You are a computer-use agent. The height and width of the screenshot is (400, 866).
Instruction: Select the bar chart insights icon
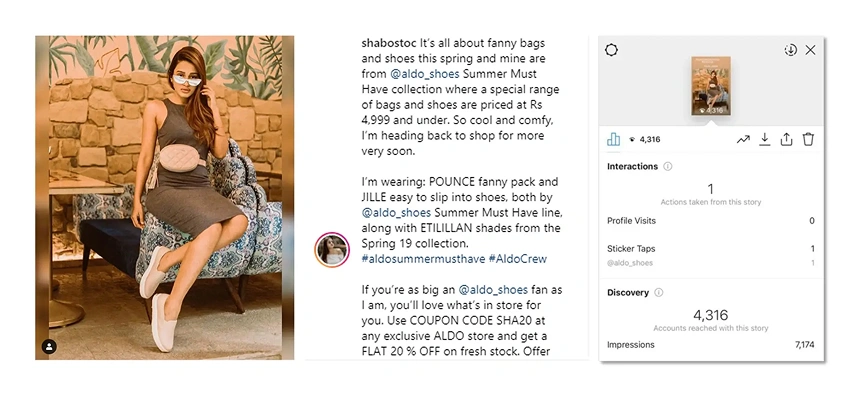tap(614, 140)
